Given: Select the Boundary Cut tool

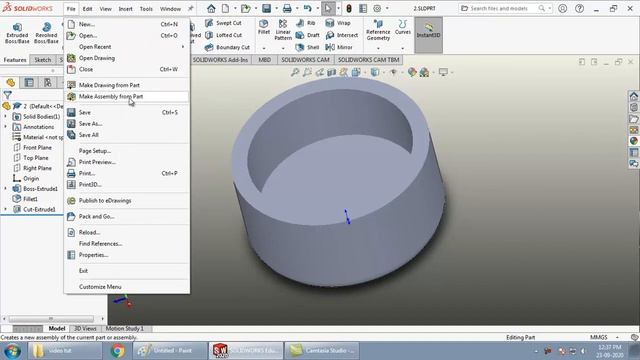Looking at the screenshot, I should tap(227, 47).
